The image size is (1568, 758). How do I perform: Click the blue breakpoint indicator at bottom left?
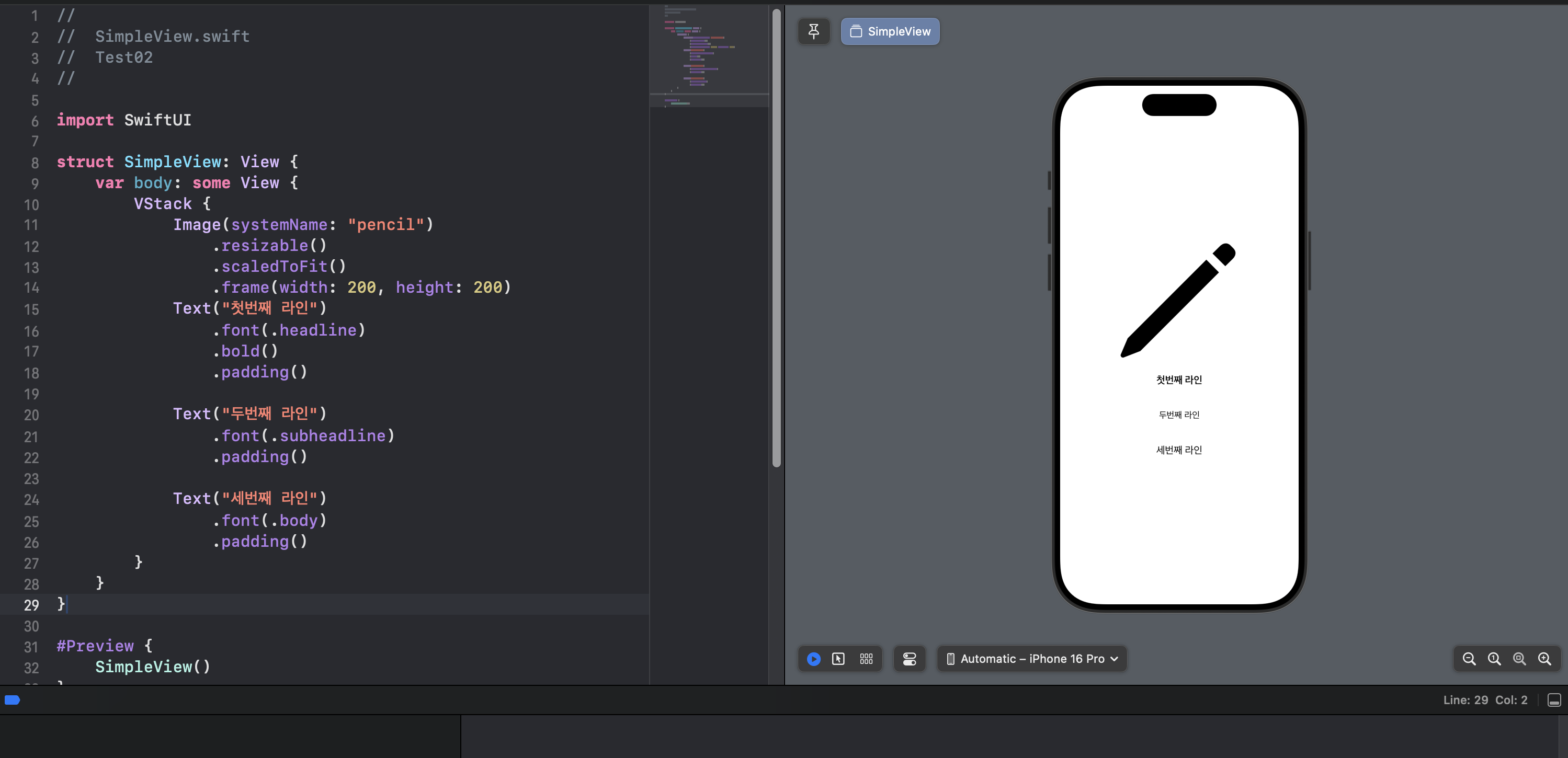pos(12,700)
